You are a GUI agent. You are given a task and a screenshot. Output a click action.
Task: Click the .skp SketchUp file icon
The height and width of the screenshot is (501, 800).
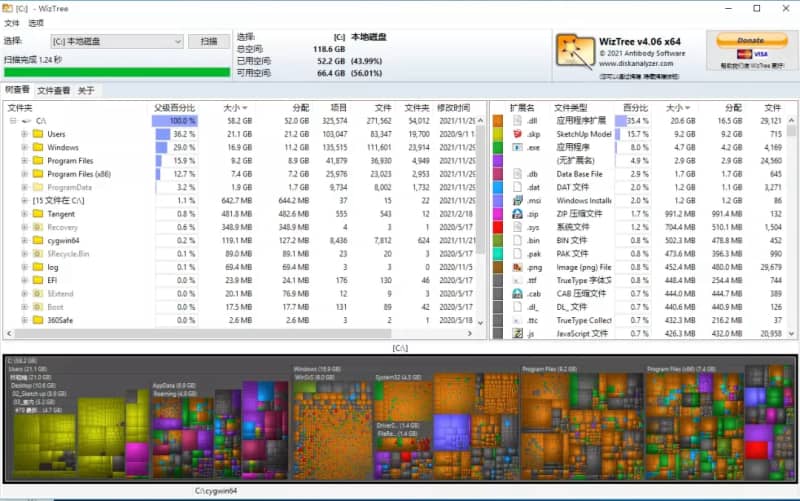[x=517, y=134]
